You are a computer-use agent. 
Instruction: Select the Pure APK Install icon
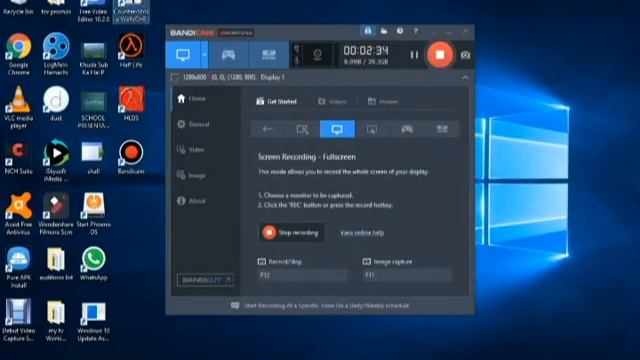point(18,267)
